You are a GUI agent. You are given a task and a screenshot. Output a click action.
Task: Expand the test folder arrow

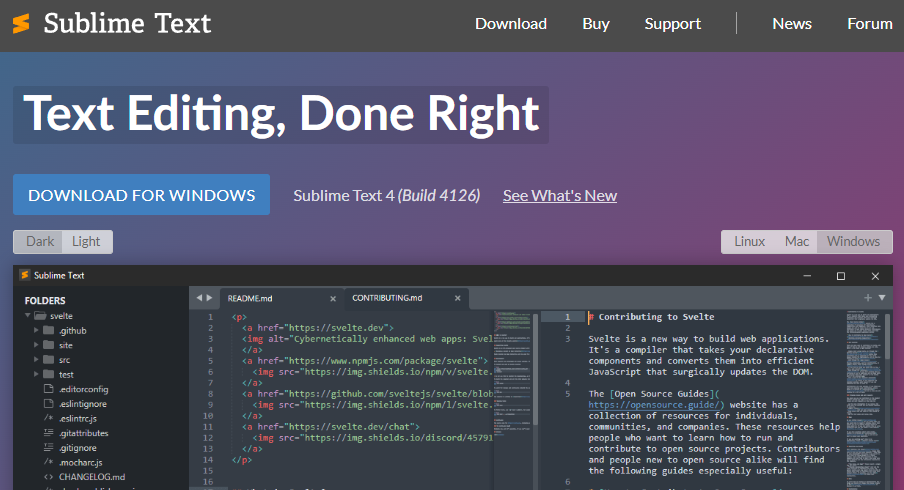coord(36,374)
